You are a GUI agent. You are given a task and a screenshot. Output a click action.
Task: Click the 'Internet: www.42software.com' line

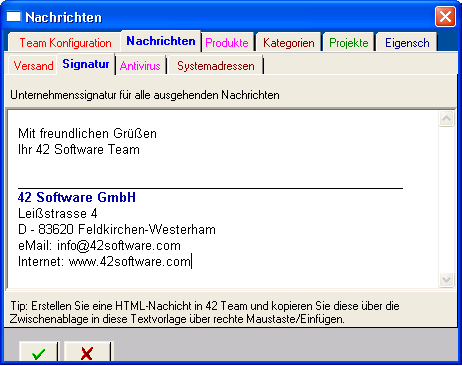pos(104,261)
